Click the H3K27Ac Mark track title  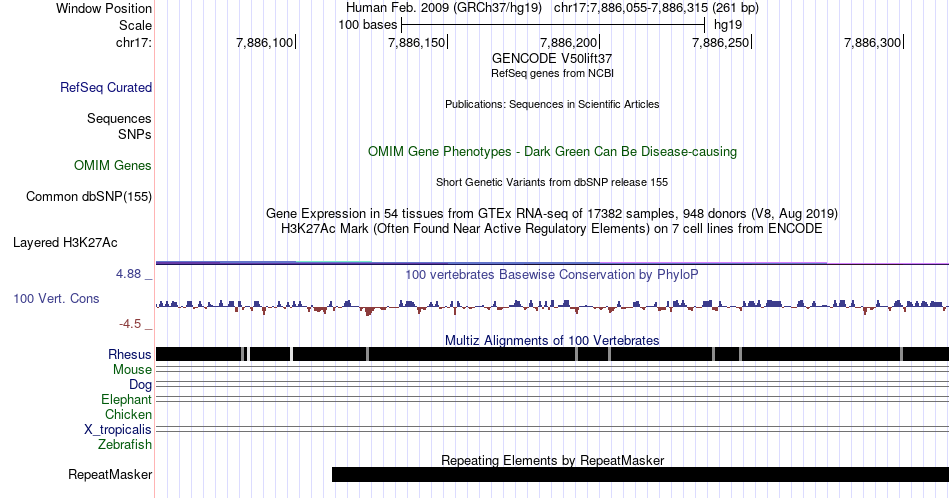point(552,228)
